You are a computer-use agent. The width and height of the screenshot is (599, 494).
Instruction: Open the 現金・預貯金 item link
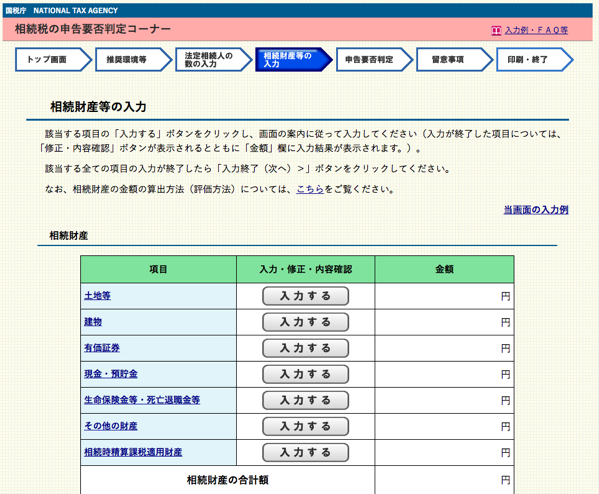pos(111,374)
